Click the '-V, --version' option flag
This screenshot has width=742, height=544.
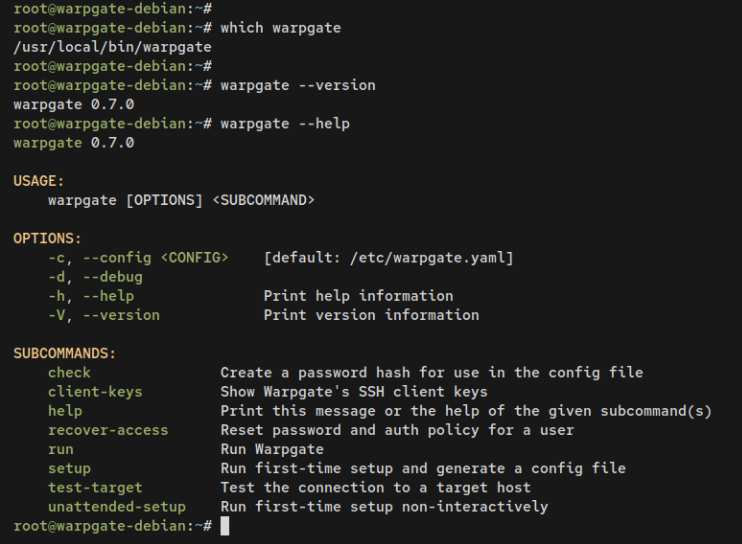click(103, 315)
